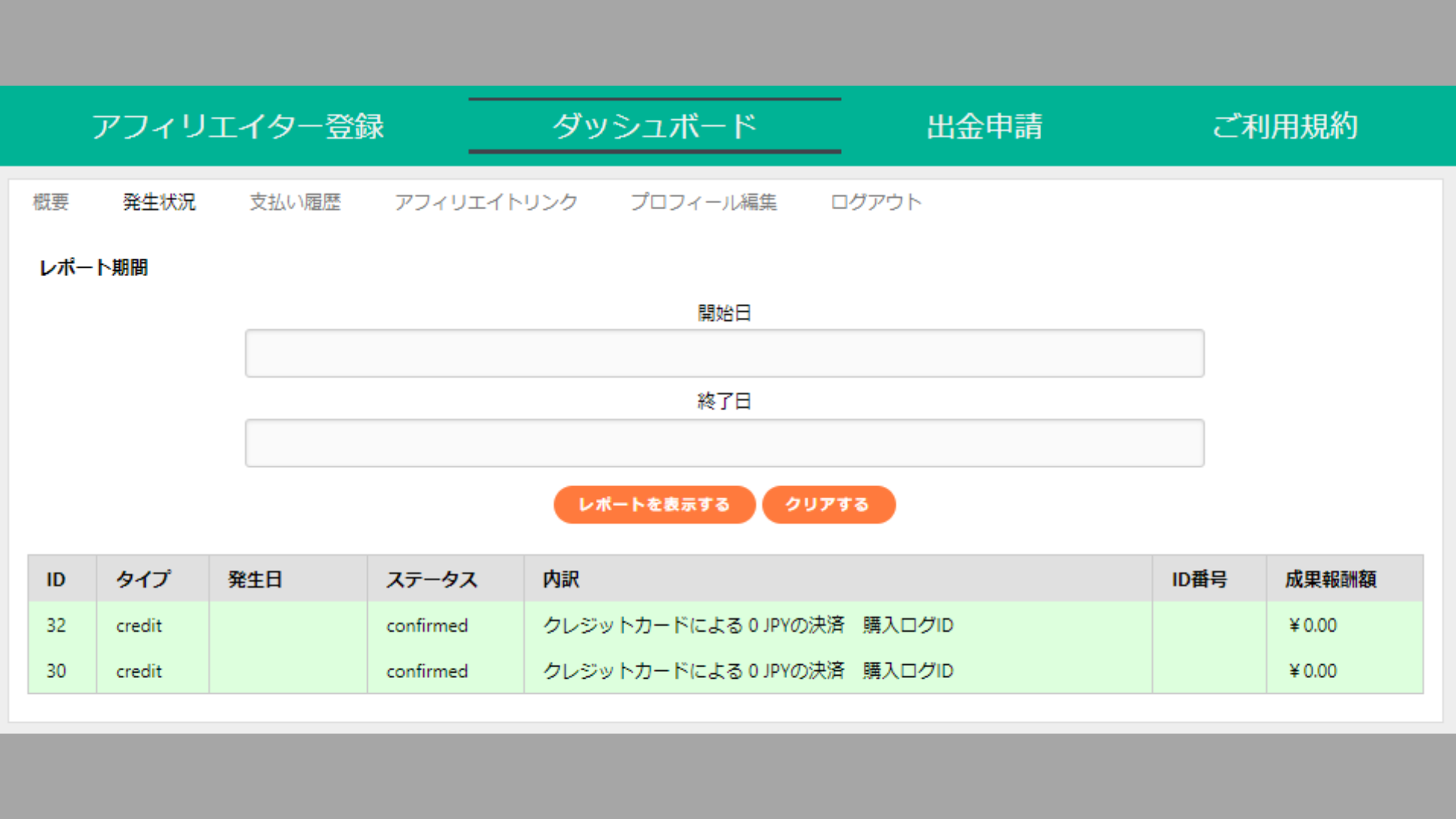Focus the 終了日 date input field
This screenshot has height=819, width=1456.
[724, 443]
